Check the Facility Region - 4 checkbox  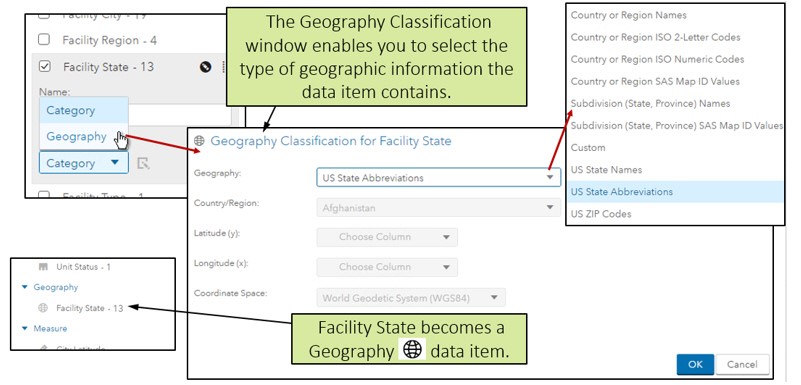tap(44, 40)
